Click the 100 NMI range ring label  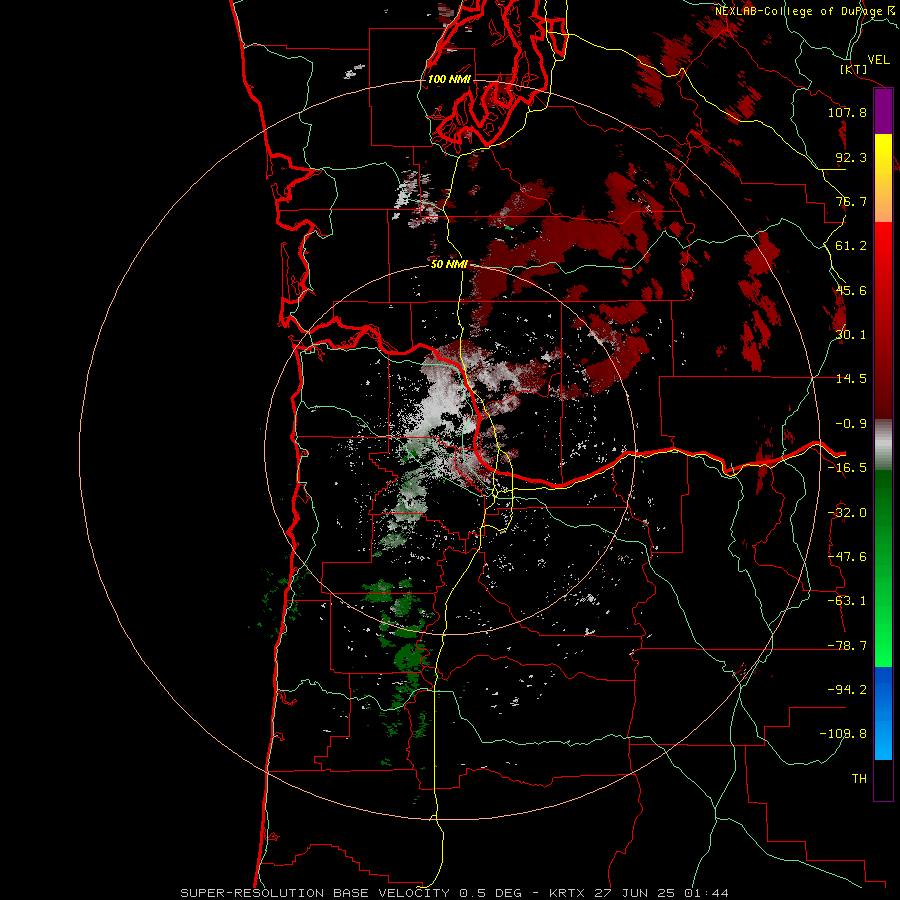(x=449, y=79)
